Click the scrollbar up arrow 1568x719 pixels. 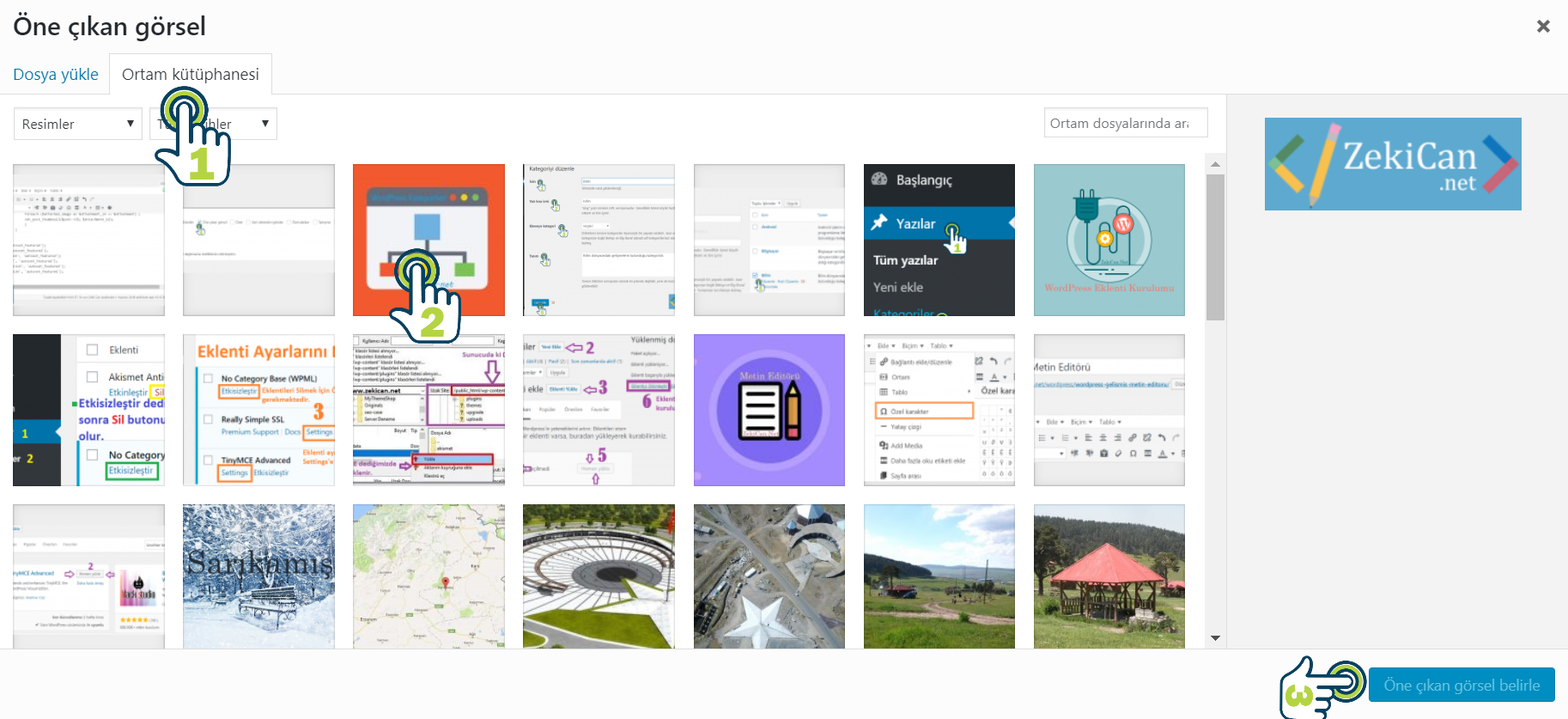point(1214,164)
